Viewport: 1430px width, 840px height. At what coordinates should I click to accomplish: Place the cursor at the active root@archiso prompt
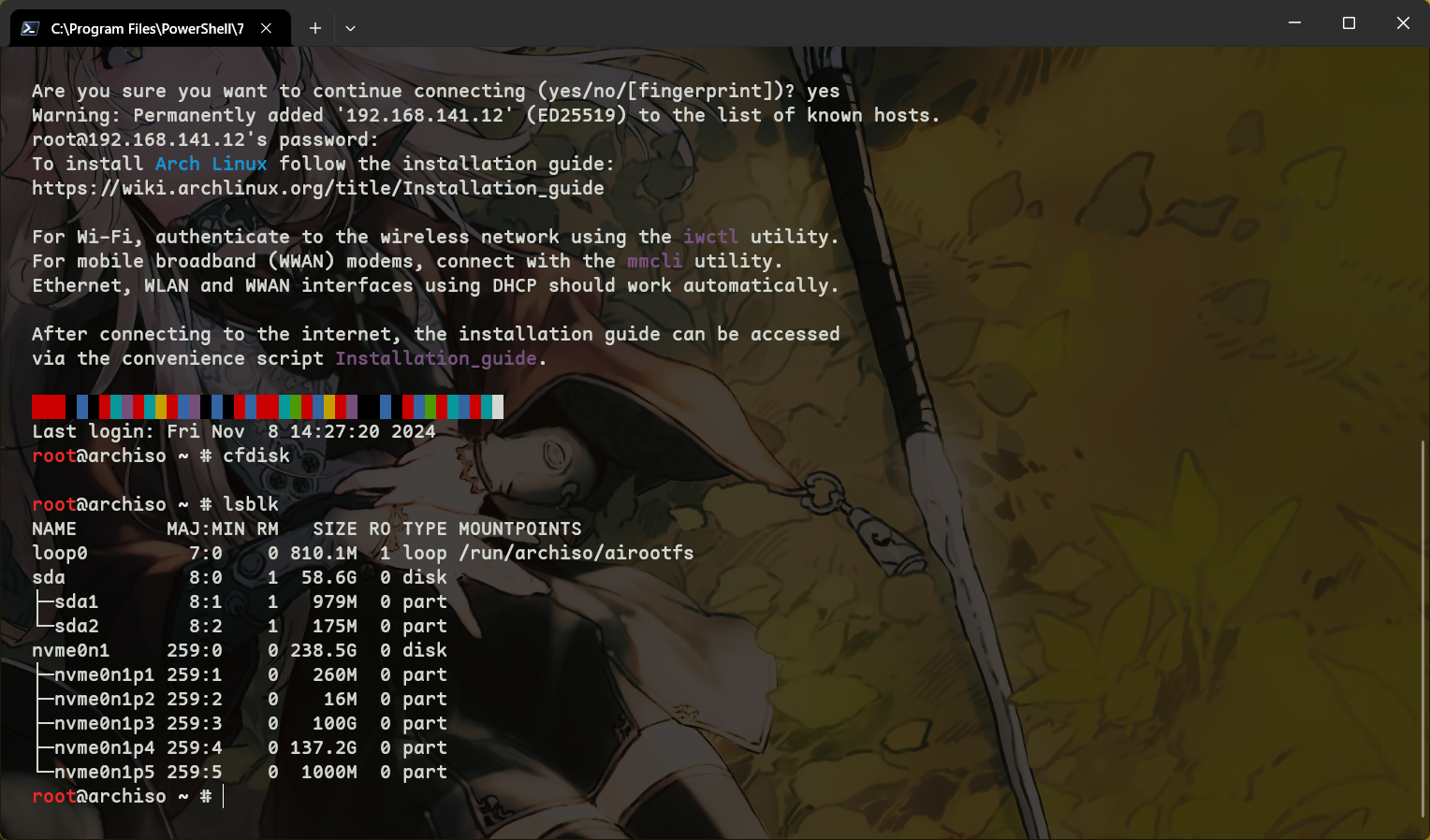[x=223, y=796]
